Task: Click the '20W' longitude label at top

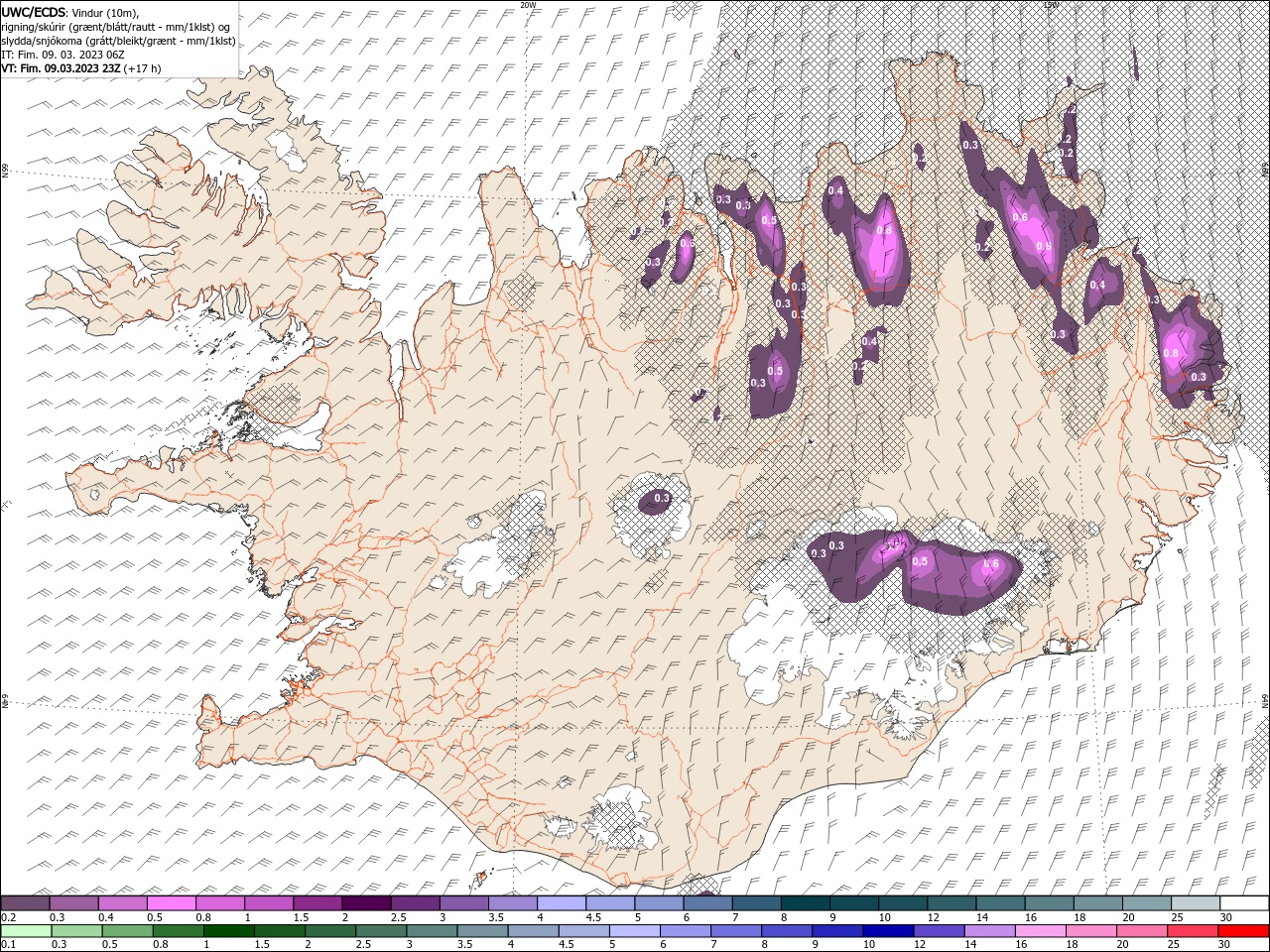Action: (528, 5)
